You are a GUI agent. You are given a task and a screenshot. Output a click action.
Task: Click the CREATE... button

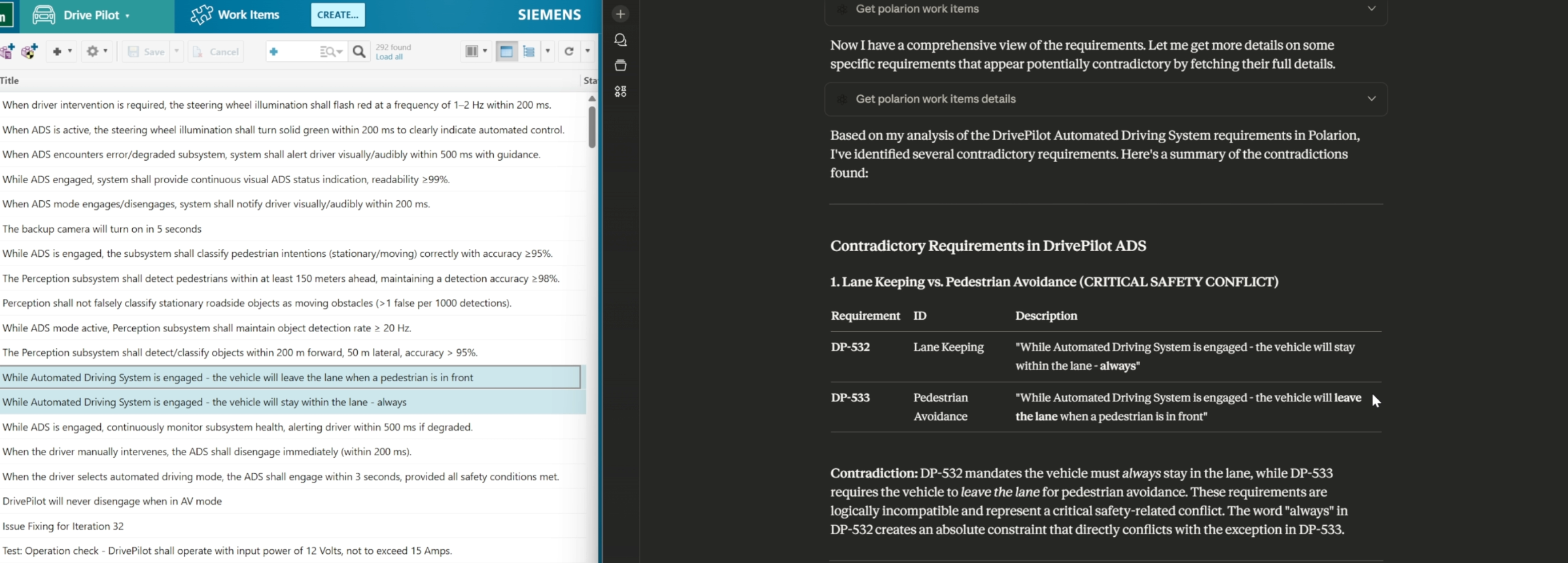click(338, 14)
